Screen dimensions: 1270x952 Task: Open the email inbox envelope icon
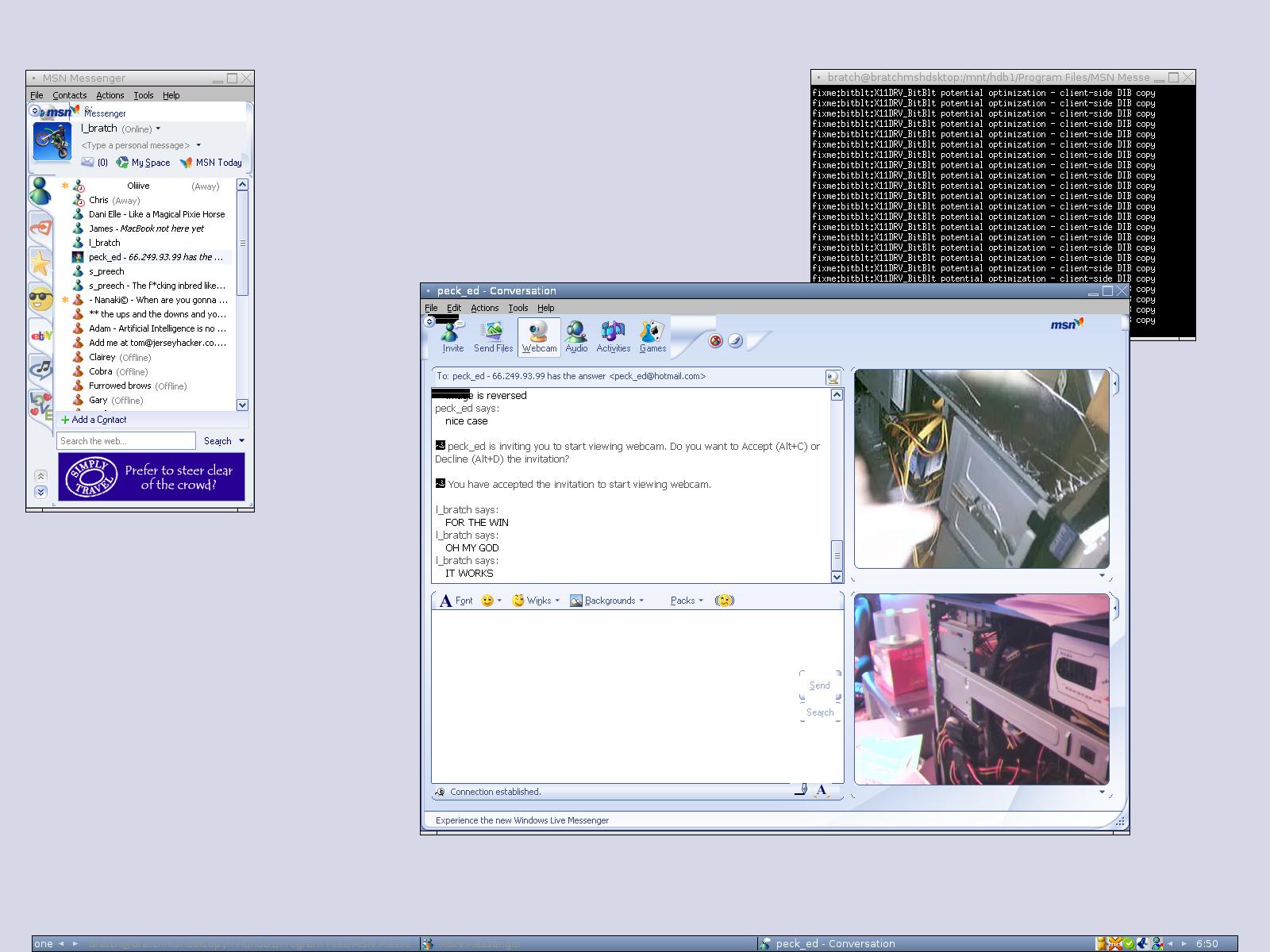pyautogui.click(x=88, y=163)
